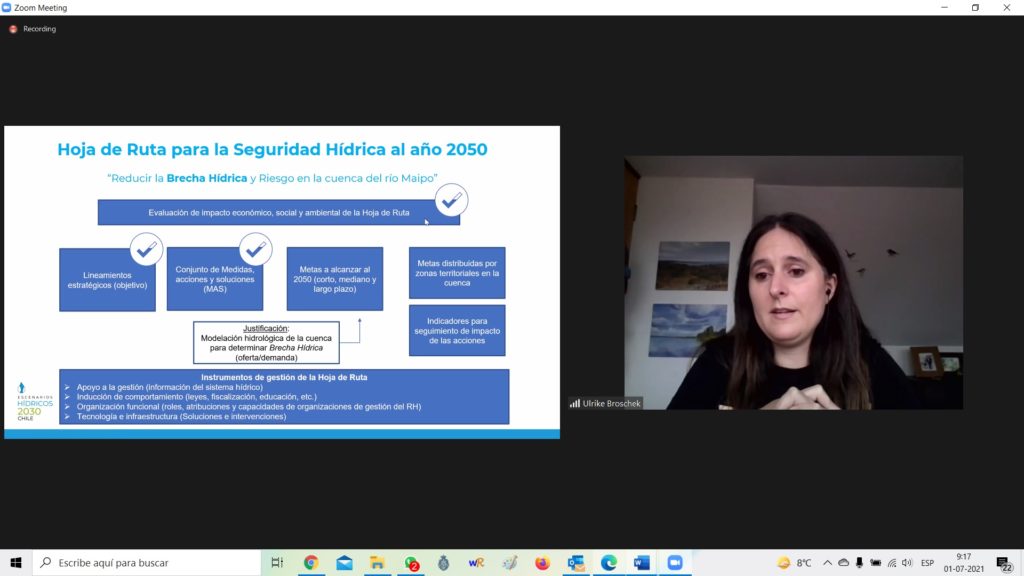Click the Zoom Meeting icon in title bar
Screen dimensions: 1024x576
pyautogui.click(x=7, y=7)
